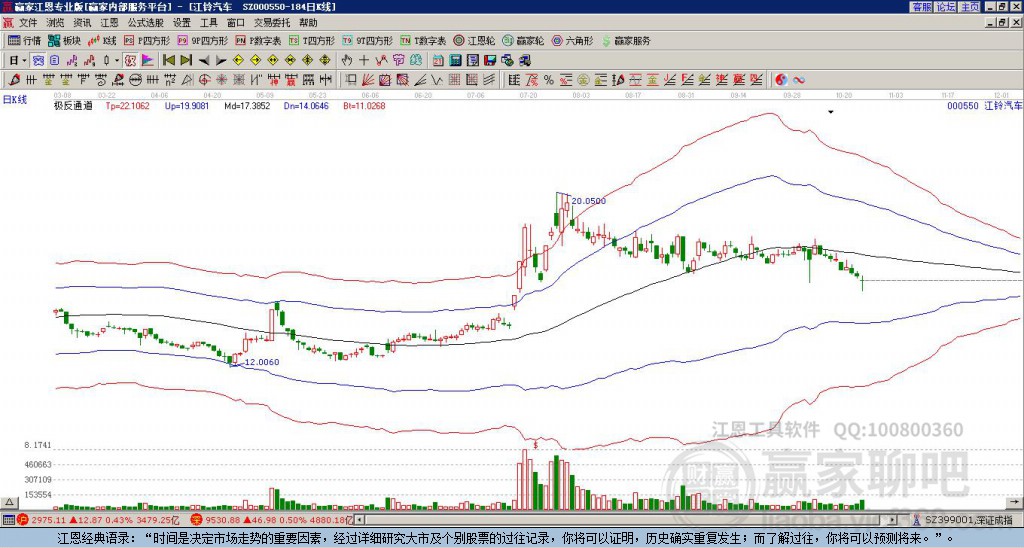Click the Md=17.3852 value

247,105
